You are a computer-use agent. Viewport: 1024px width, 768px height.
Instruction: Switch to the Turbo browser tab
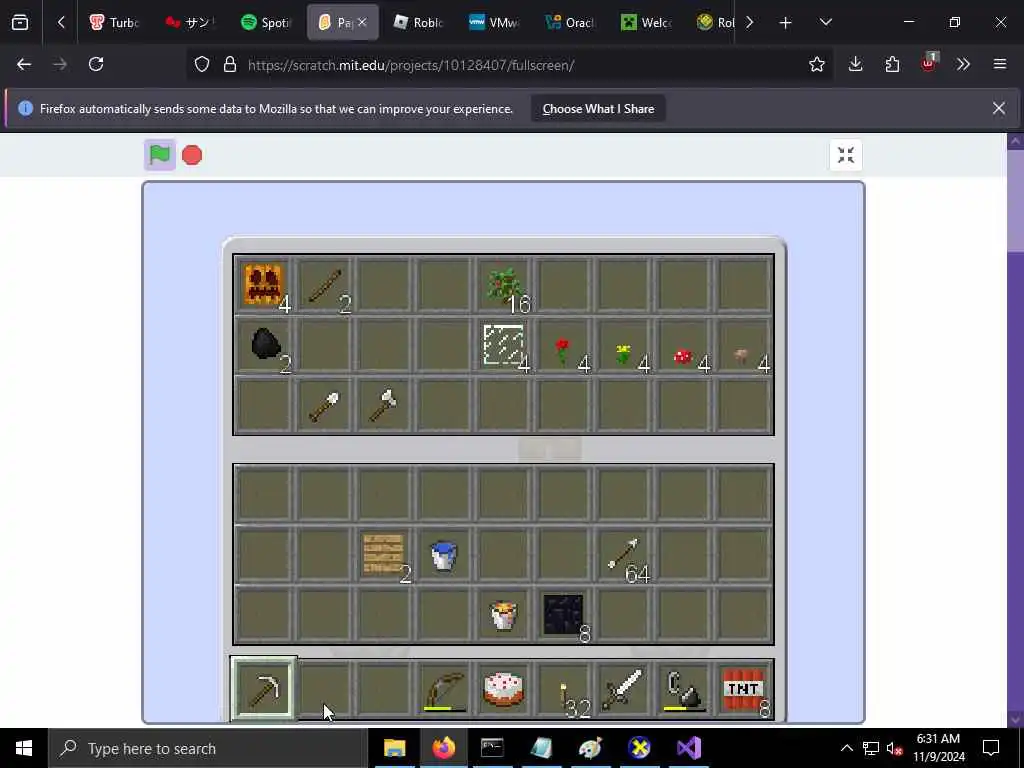click(x=115, y=22)
